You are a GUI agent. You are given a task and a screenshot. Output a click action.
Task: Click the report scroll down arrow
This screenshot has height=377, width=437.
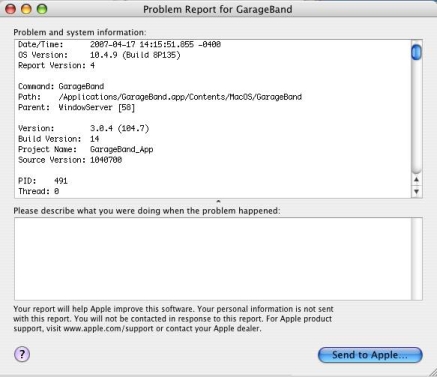(416, 192)
